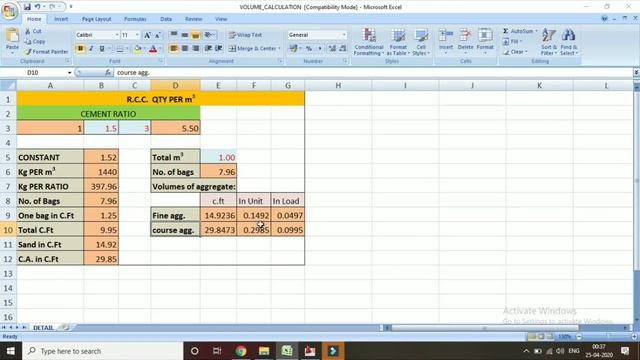
Task: Toggle Align Text Left
Action: click(x=174, y=49)
